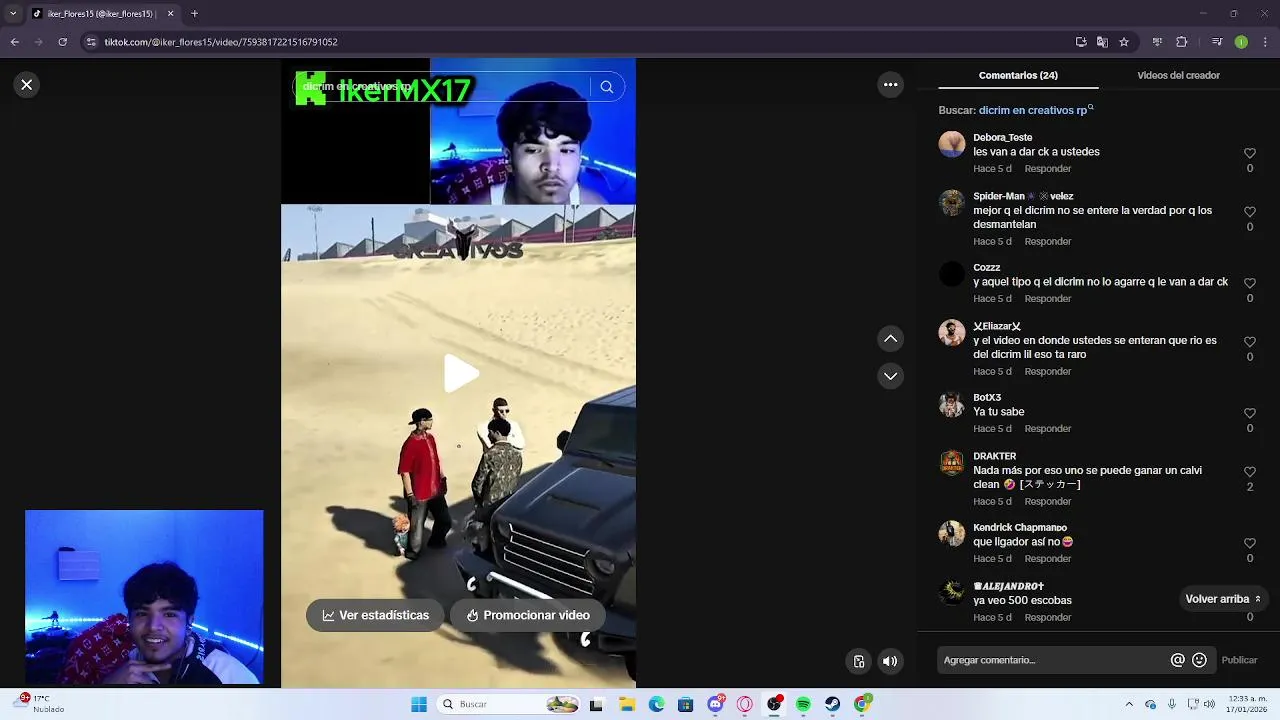Like Cozzz's comment
This screenshot has height=720, width=1280.
pos(1250,283)
